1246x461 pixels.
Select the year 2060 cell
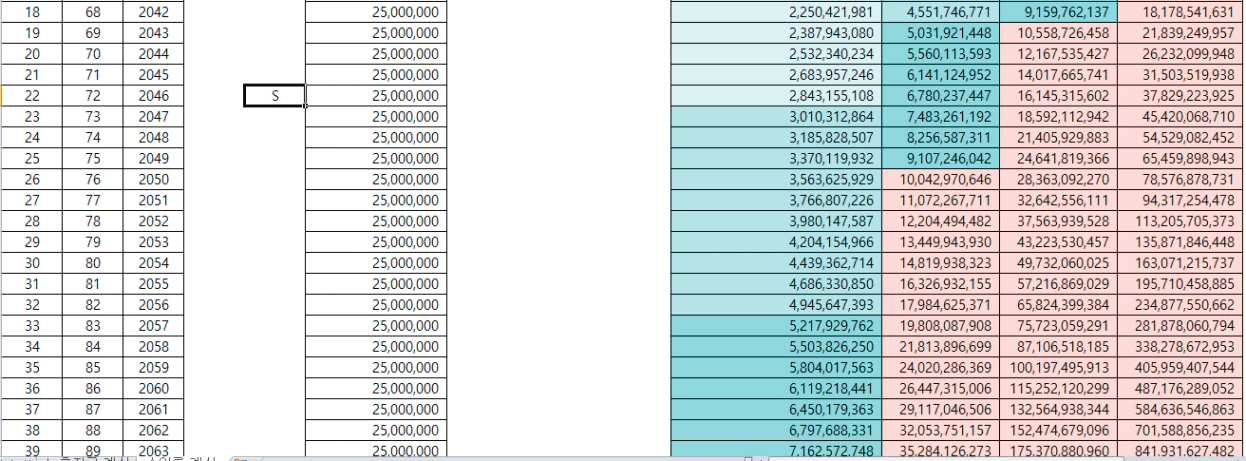click(x=154, y=388)
